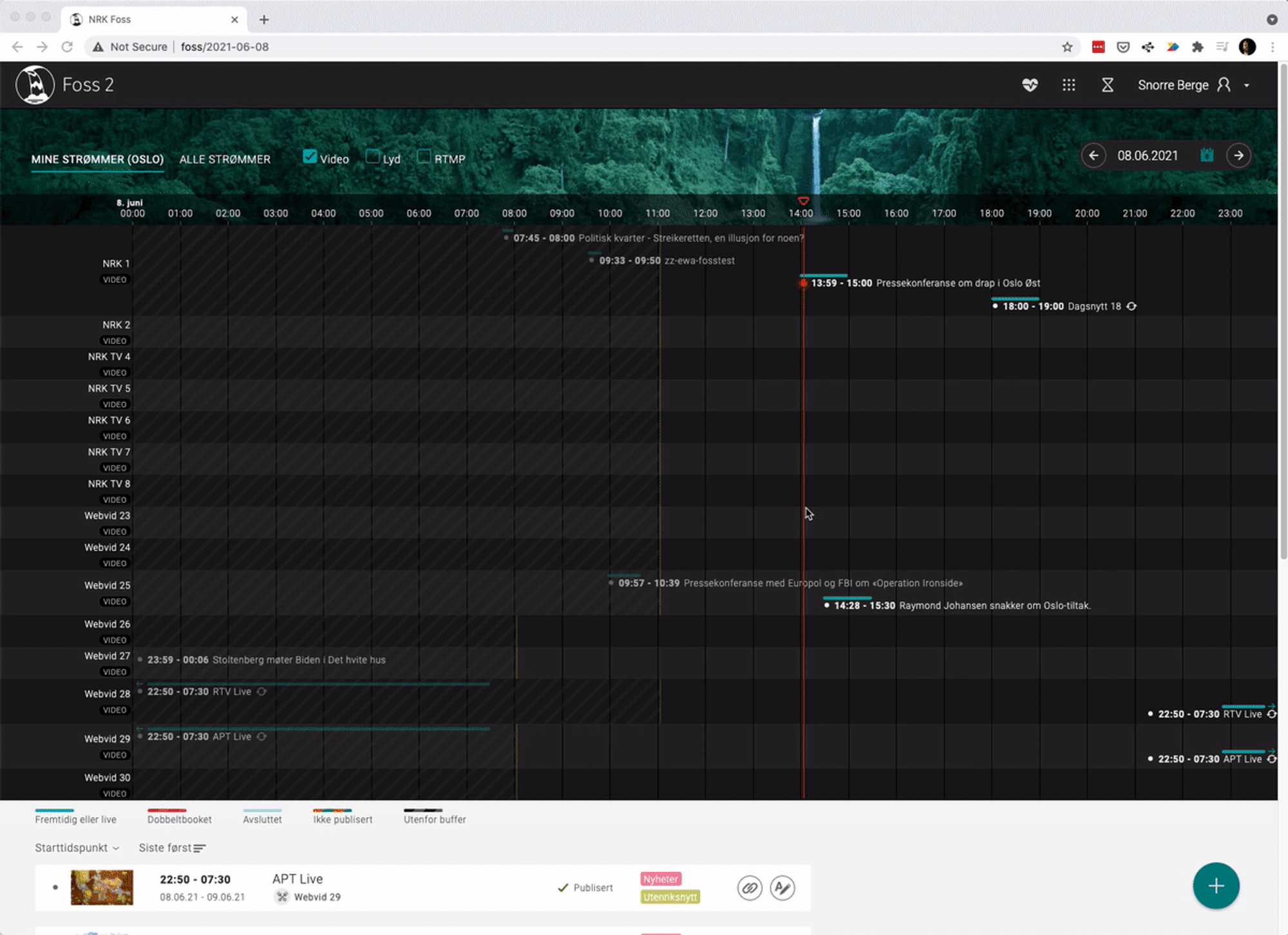The width and height of the screenshot is (1288, 935).
Task: Toggle the Siste først sort order
Action: click(x=171, y=848)
